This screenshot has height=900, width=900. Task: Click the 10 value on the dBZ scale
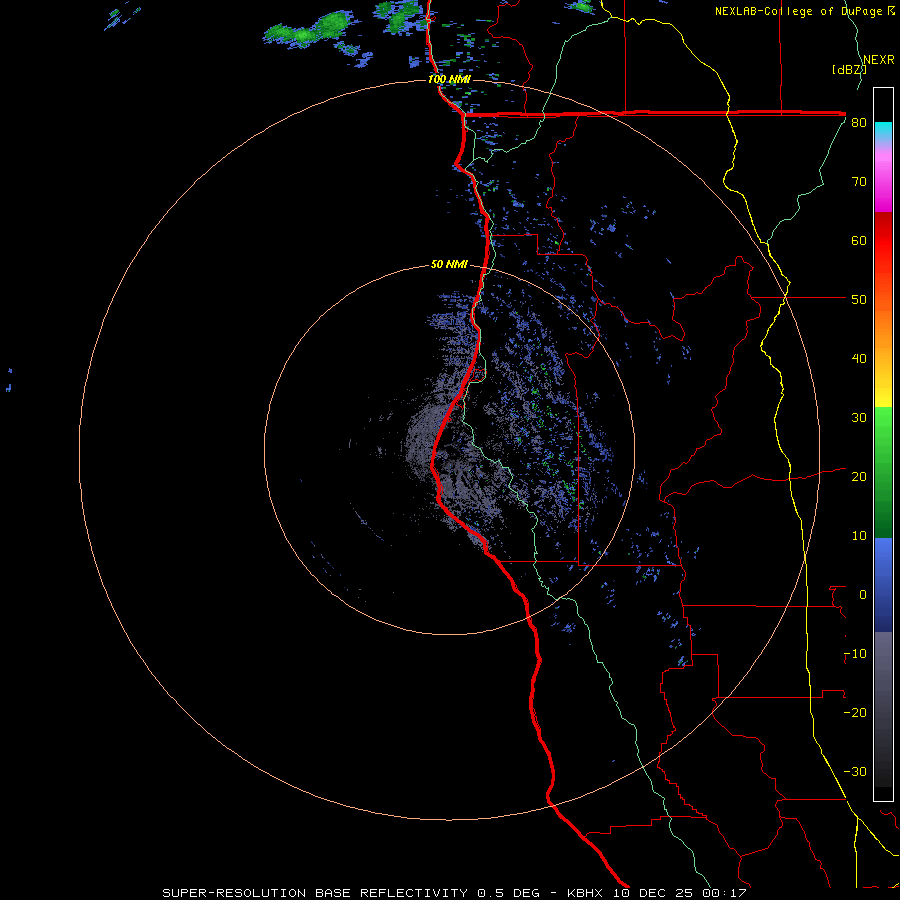tap(859, 536)
